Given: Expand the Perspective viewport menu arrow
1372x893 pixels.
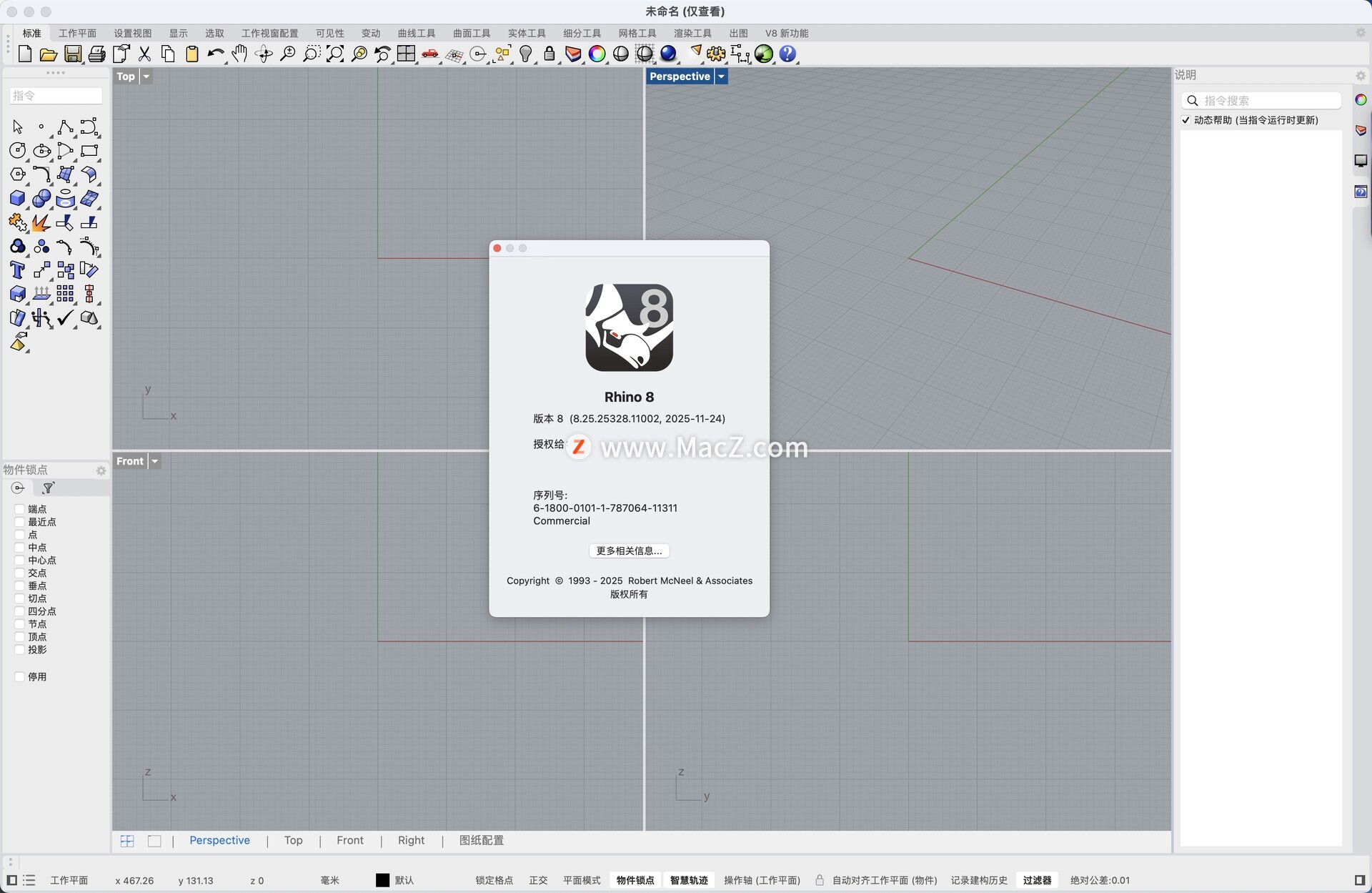Looking at the screenshot, I should coord(721,77).
